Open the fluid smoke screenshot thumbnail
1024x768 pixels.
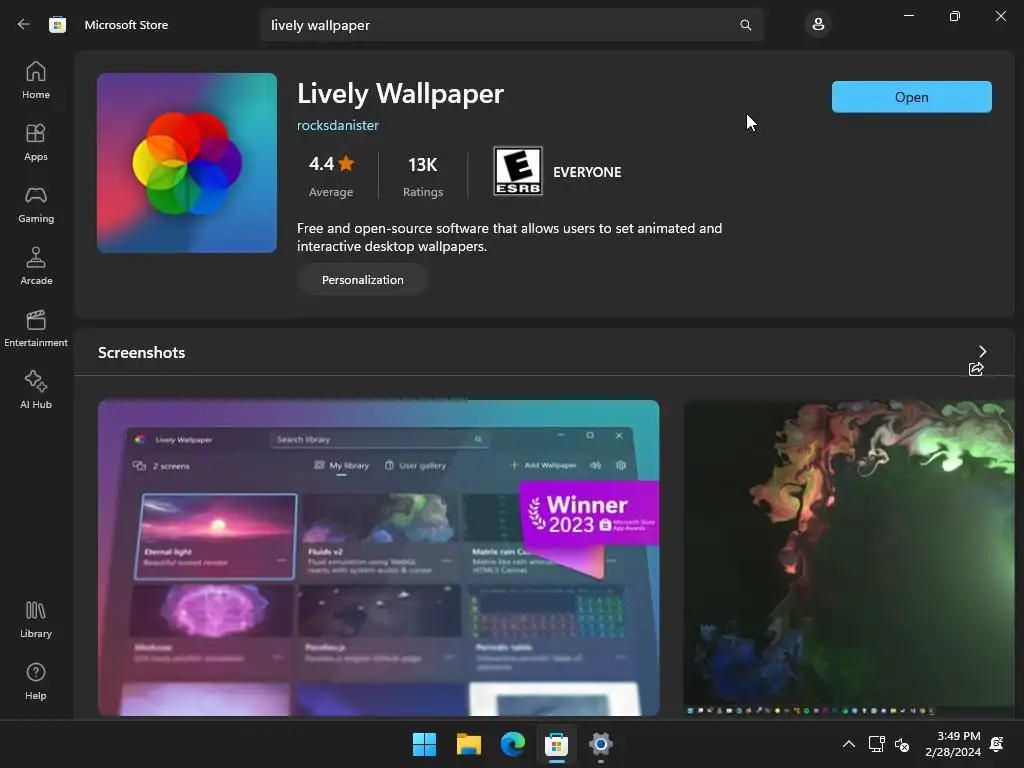(x=849, y=558)
